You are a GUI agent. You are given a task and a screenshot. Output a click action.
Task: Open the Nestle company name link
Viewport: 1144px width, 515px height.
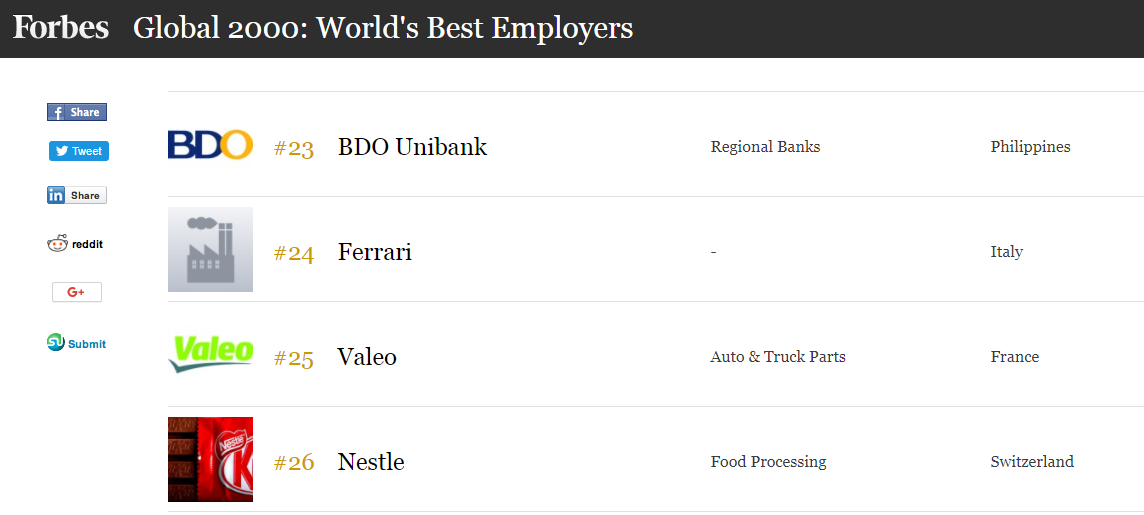point(371,462)
